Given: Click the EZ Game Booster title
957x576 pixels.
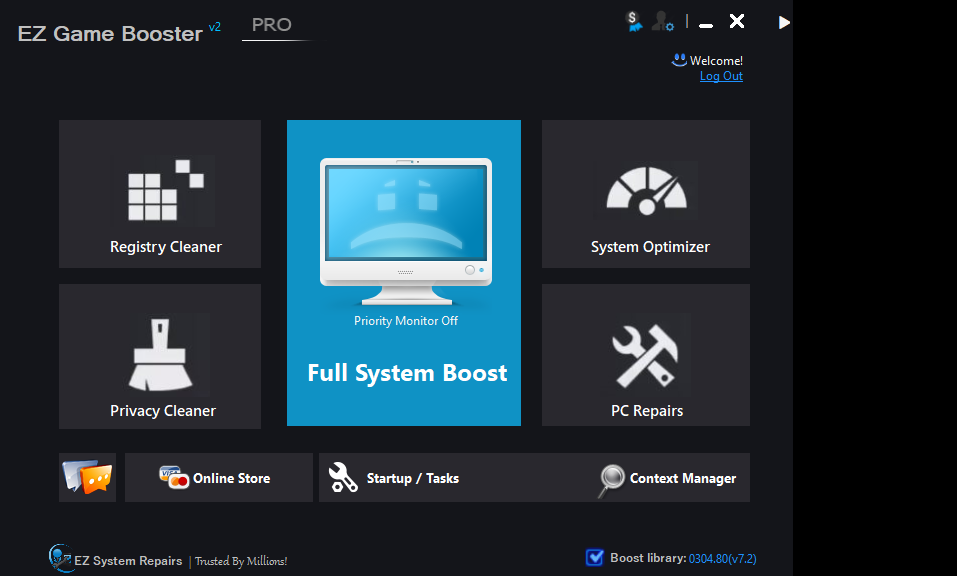Looking at the screenshot, I should tap(110, 34).
